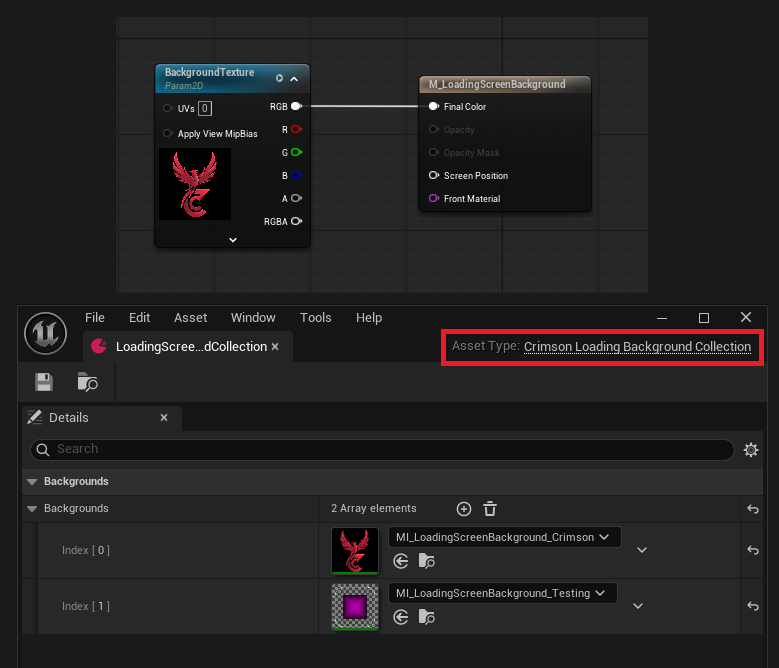Viewport: 779px width, 668px height.
Task: Click the Crimson phoenix thumbnail at Index 0
Action: click(x=355, y=550)
